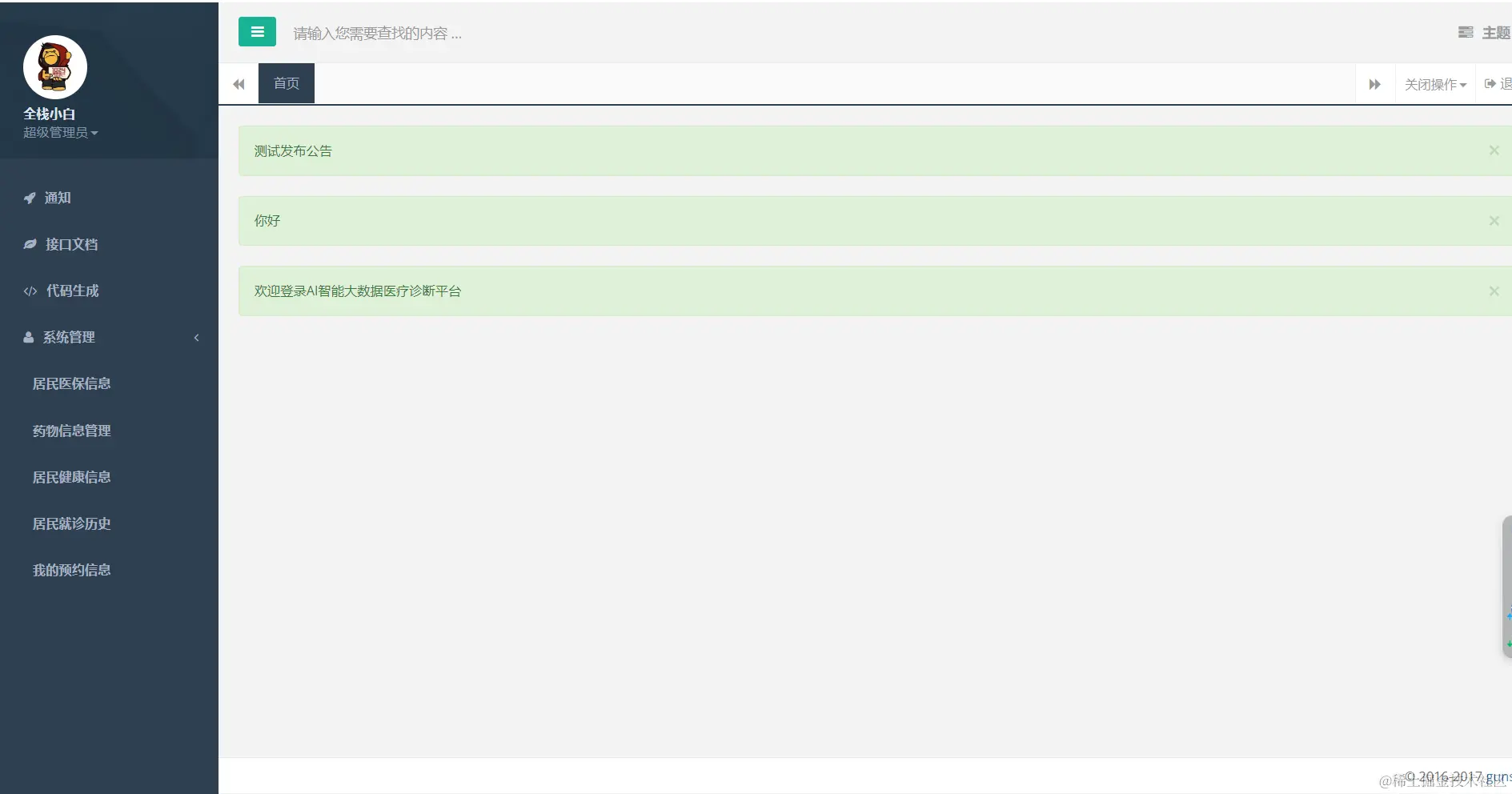Expand the 系统管理 chevron arrow
The image size is (1512, 794).
pos(196,338)
